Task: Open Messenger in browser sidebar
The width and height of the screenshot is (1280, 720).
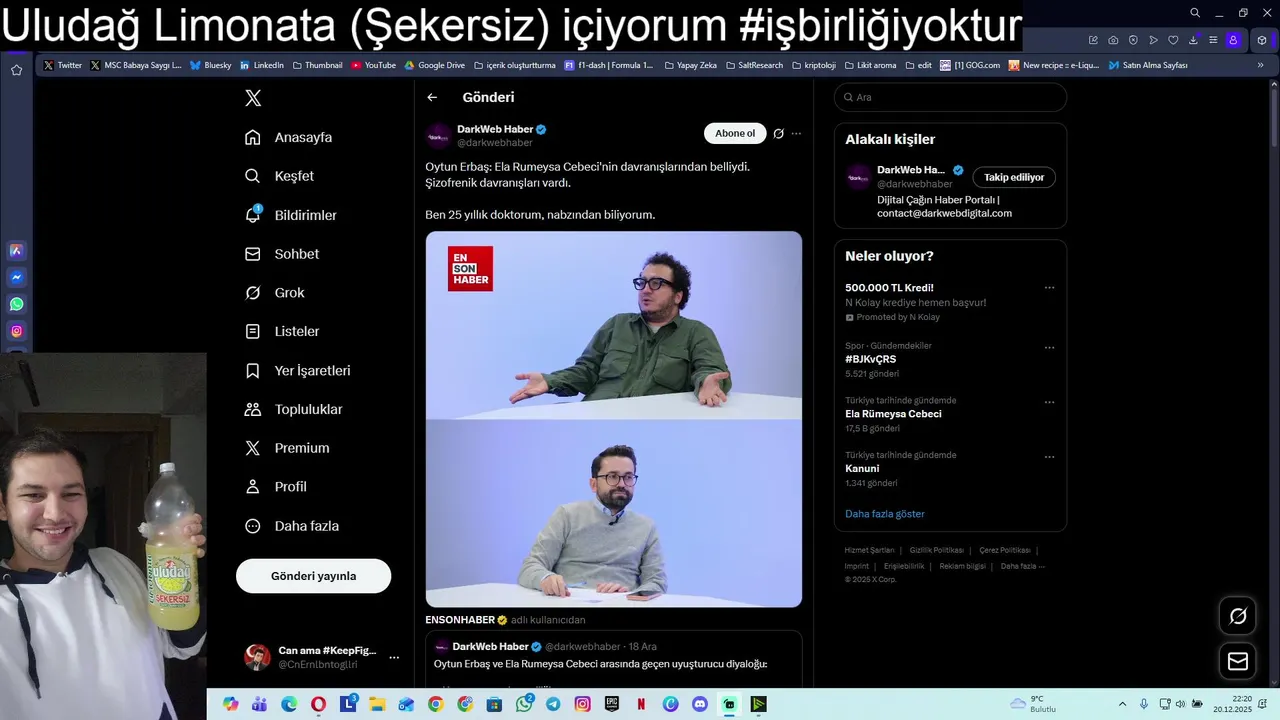Action: point(17,277)
